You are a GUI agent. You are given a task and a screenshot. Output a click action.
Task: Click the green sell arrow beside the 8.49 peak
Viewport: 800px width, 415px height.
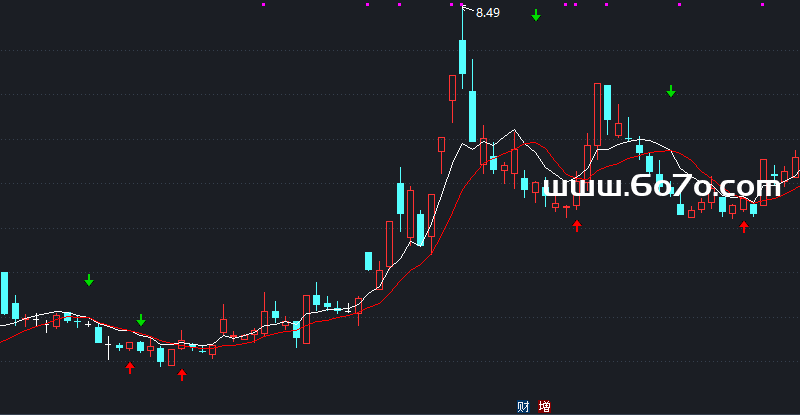536,15
